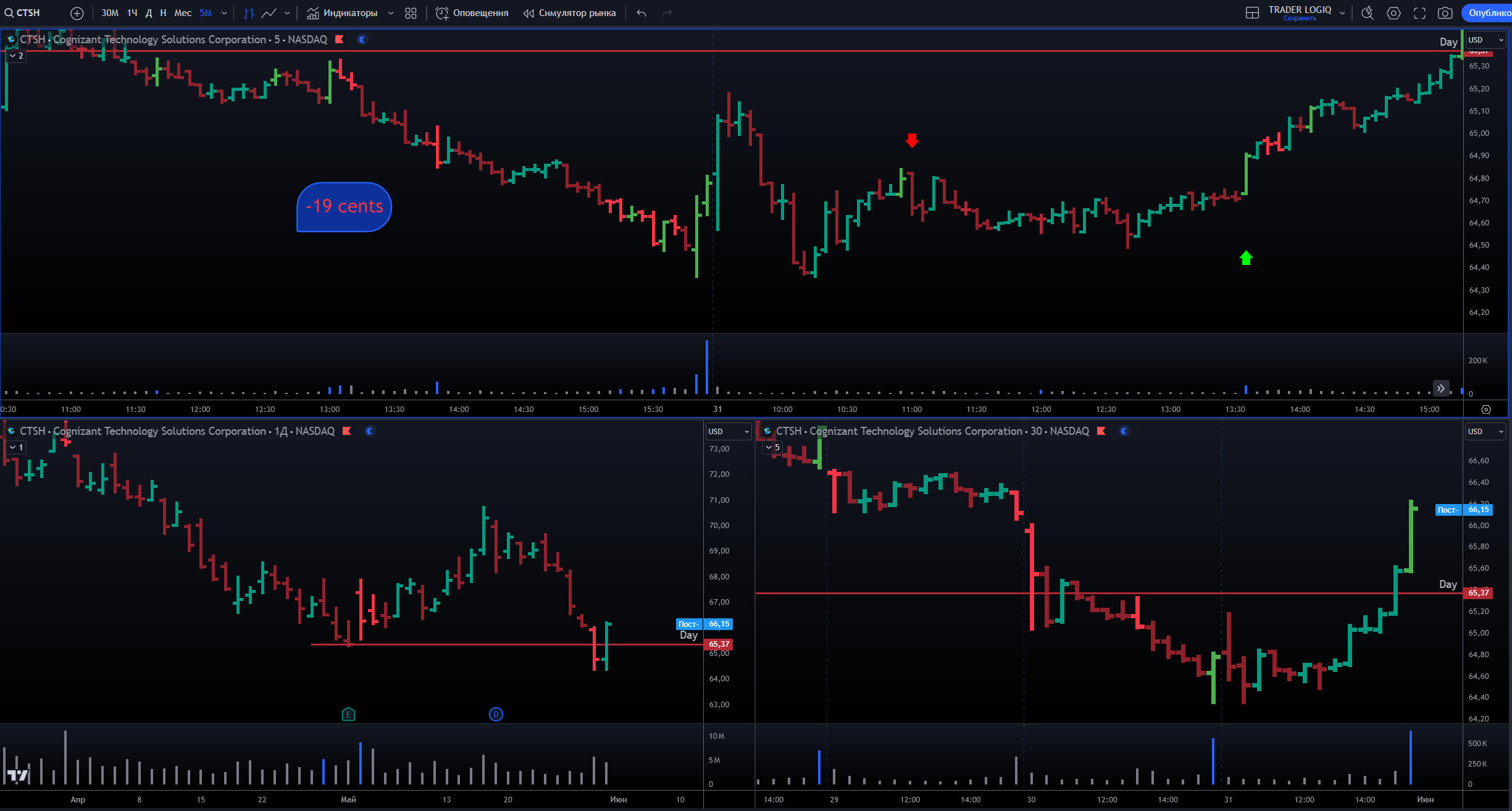The width and height of the screenshot is (1512, 811).
Task: Jump to latest bar double-arrow button
Action: [x=1440, y=389]
